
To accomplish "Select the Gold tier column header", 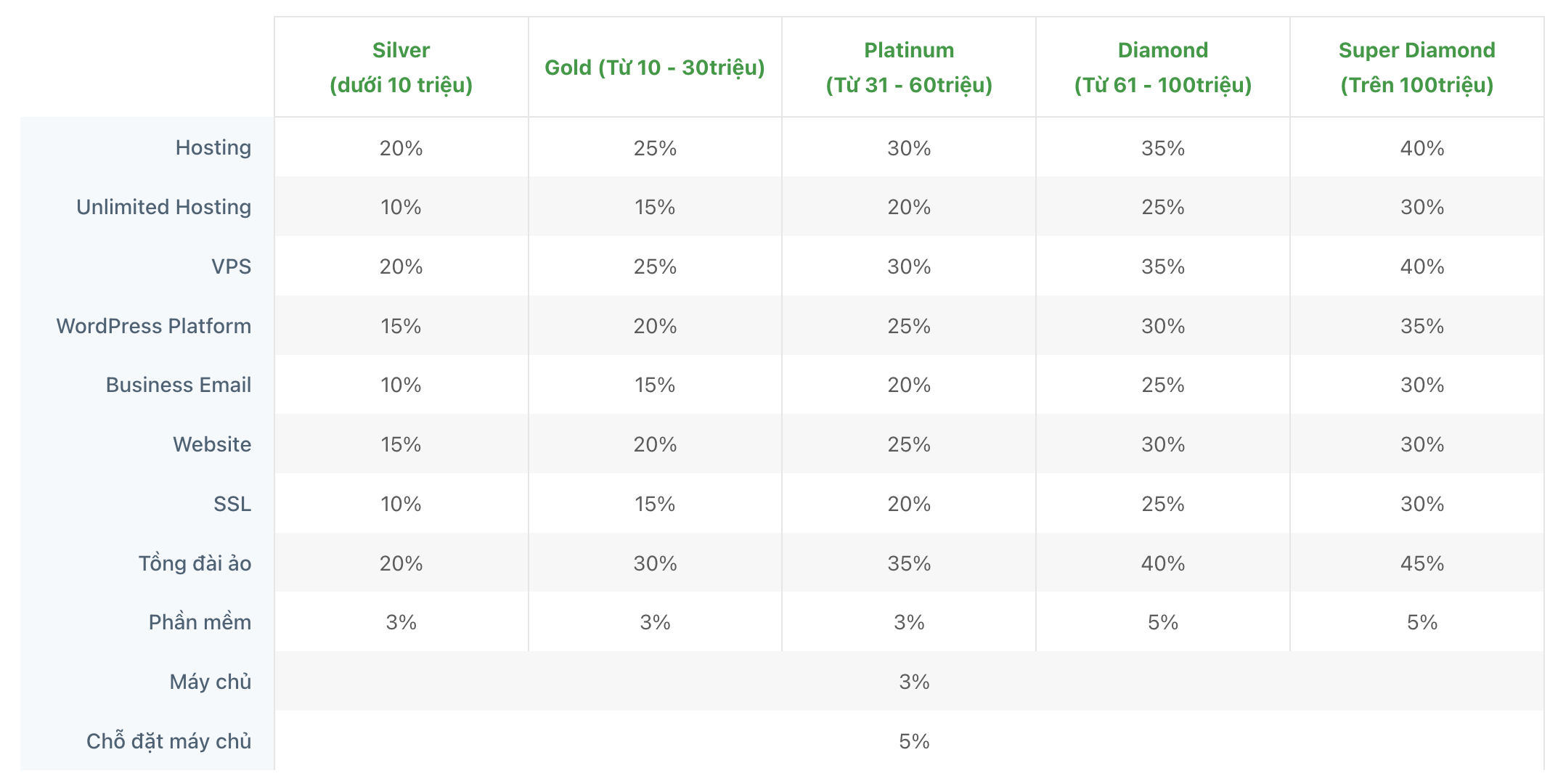I will click(654, 68).
